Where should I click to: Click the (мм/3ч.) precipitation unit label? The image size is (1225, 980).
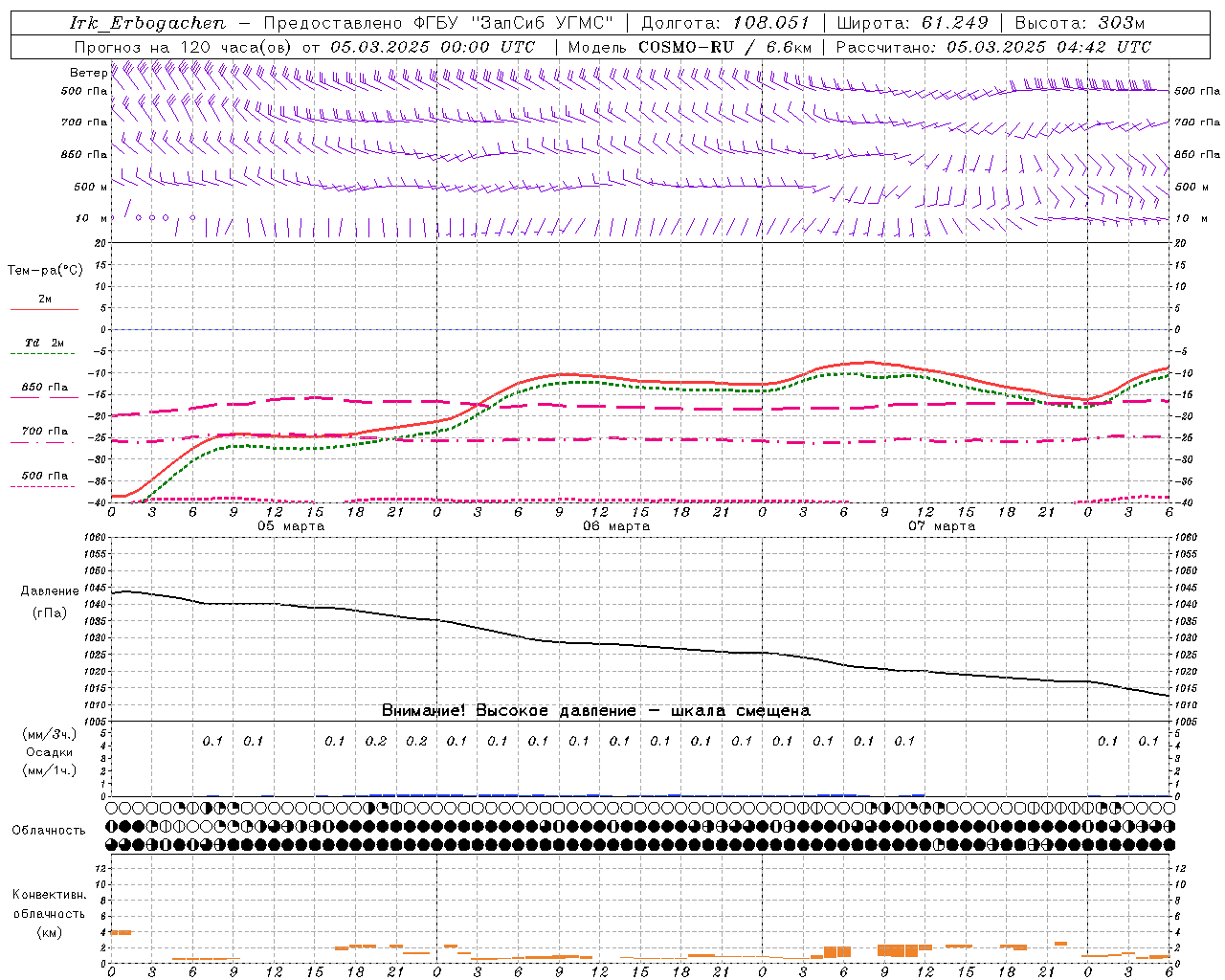pyautogui.click(x=50, y=734)
